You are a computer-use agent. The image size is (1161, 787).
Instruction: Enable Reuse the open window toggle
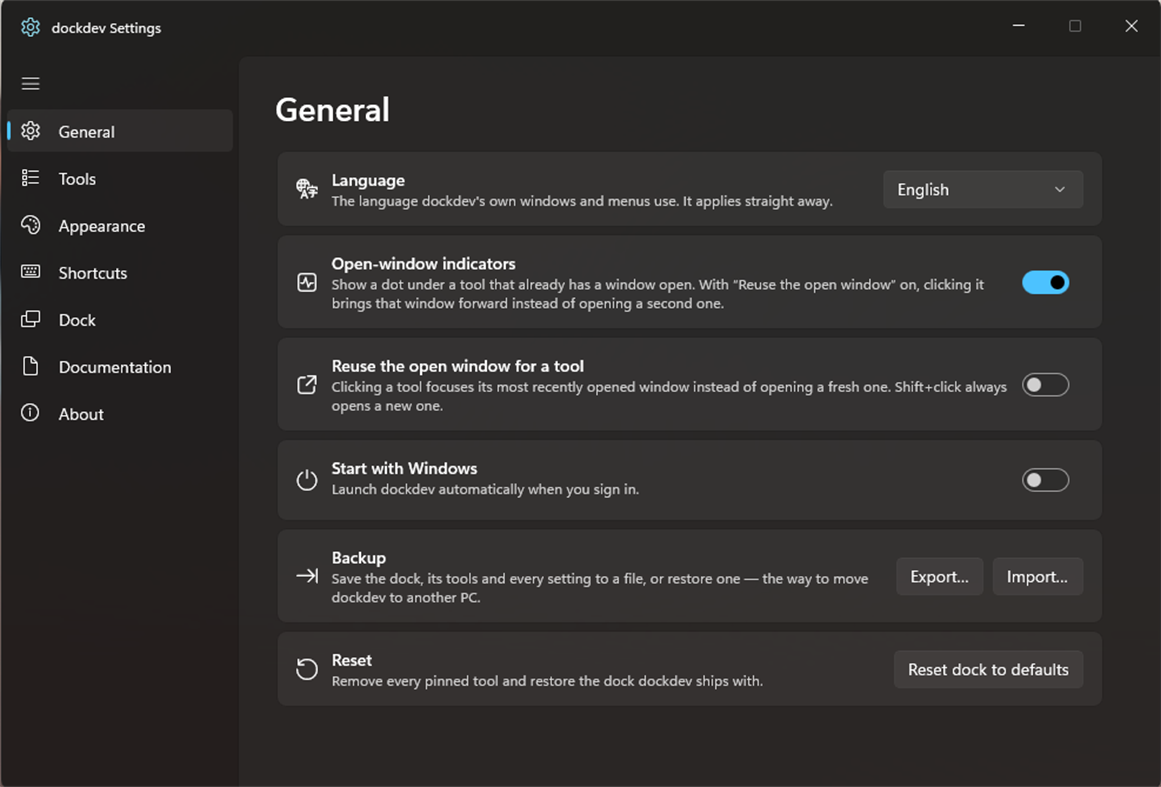[x=1045, y=384]
